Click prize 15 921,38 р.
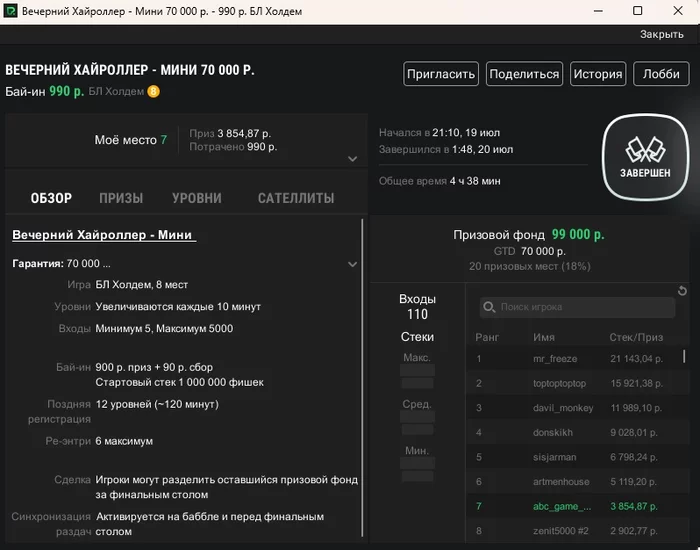The width and height of the screenshot is (700, 550). [636, 383]
